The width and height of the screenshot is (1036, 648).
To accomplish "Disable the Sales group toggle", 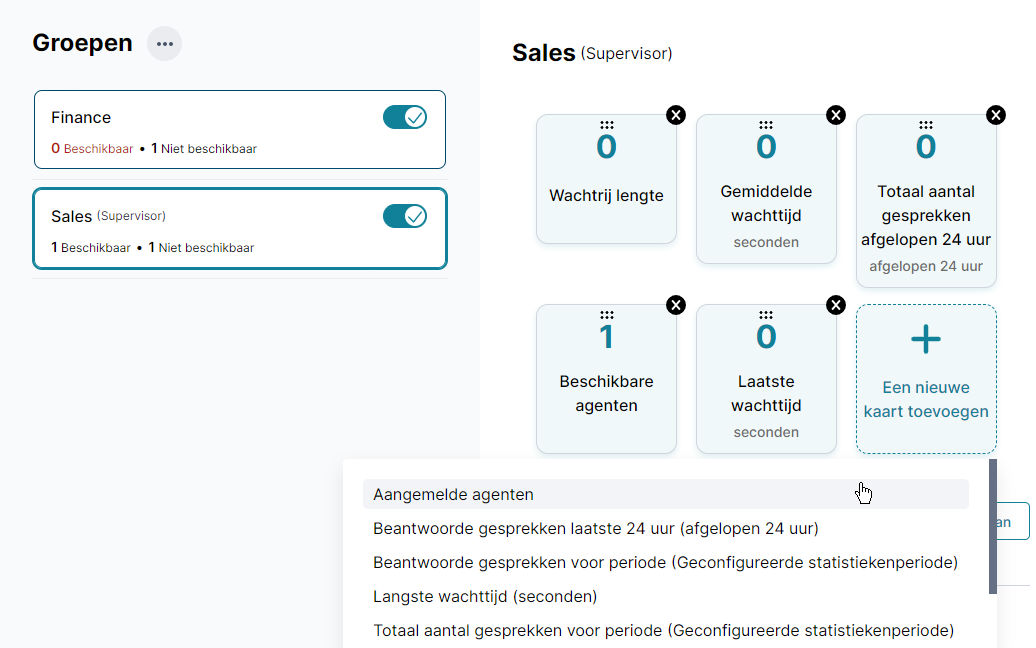I will [x=405, y=216].
